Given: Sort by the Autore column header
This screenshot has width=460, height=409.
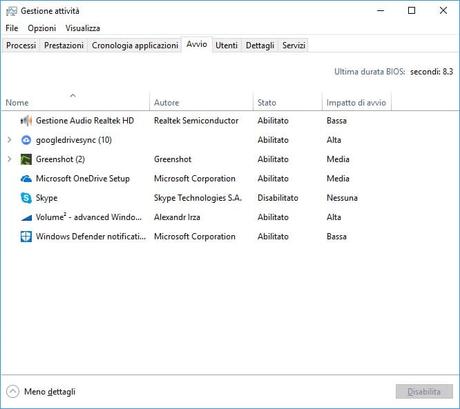Looking at the screenshot, I should point(202,102).
